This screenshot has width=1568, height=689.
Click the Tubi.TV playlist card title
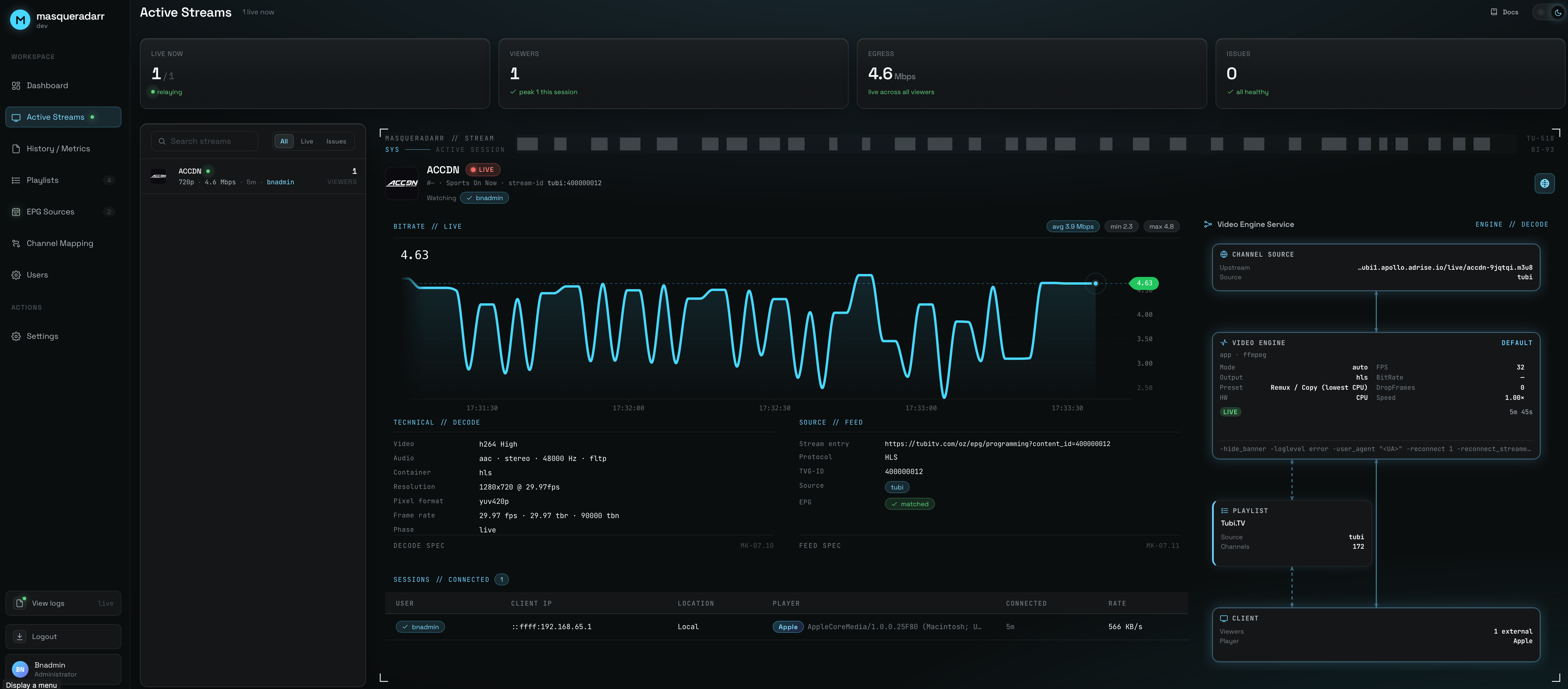[x=1233, y=523]
